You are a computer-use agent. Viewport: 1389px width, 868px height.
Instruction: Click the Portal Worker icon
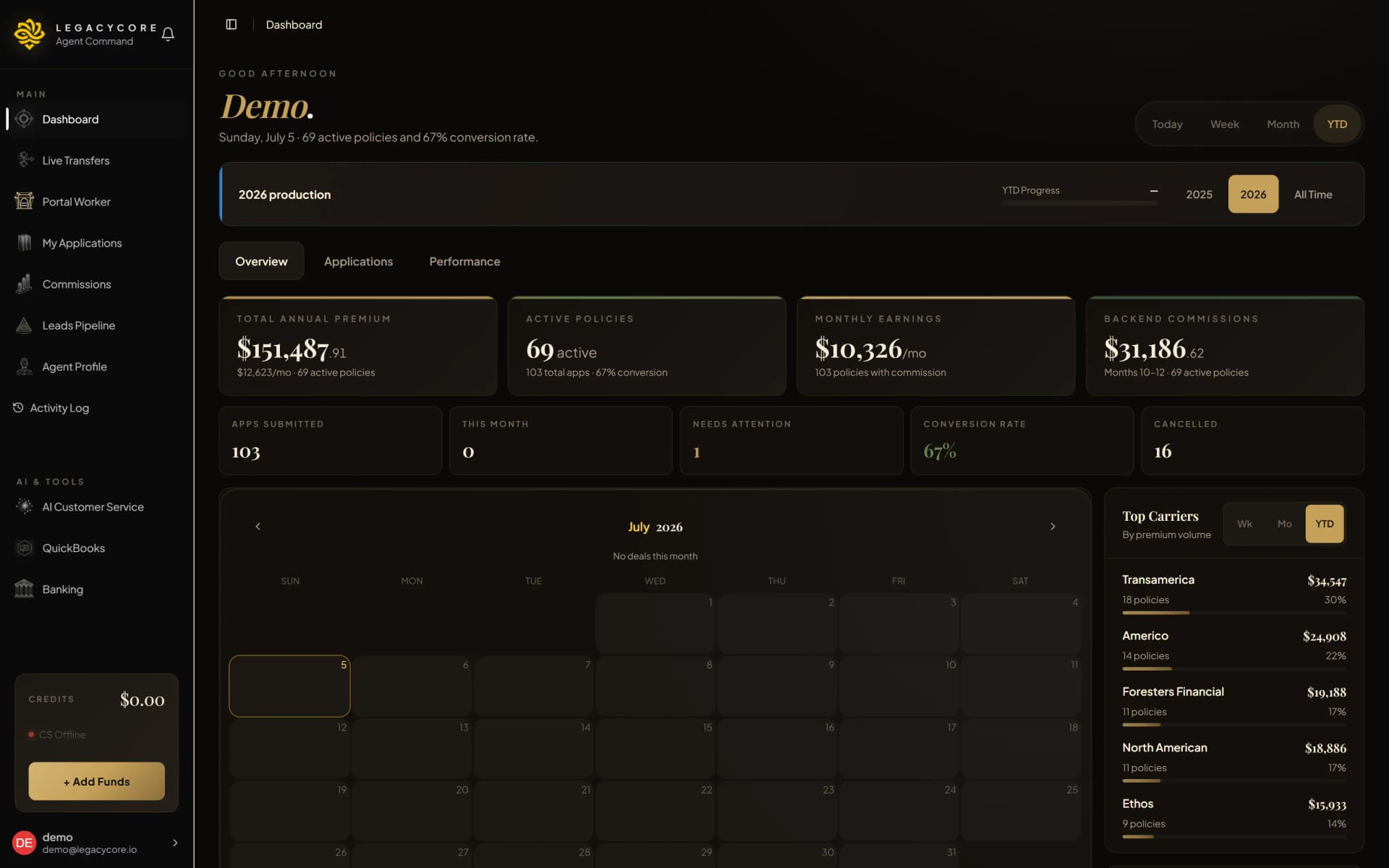(x=24, y=201)
